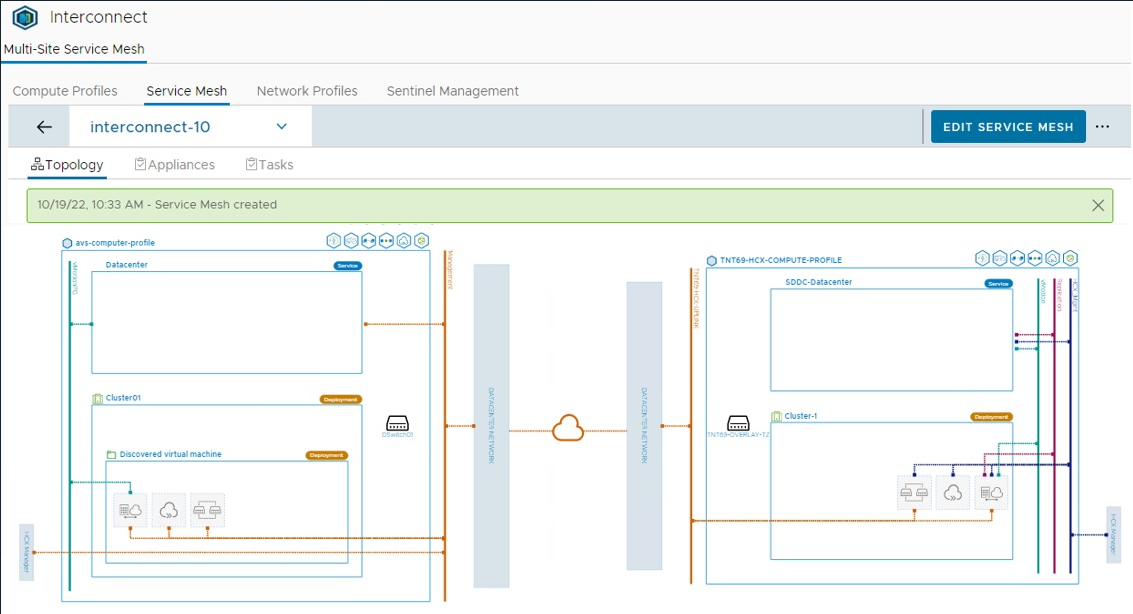The width and height of the screenshot is (1133, 614).
Task: Click lightning hexagon service icon on avs-computer-profile
Action: pos(334,241)
